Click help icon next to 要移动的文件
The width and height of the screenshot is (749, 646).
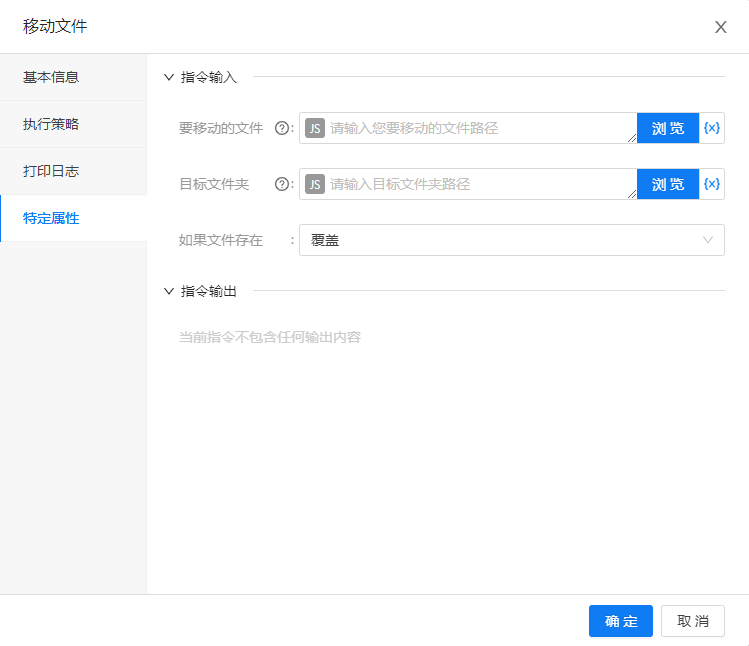coord(281,128)
